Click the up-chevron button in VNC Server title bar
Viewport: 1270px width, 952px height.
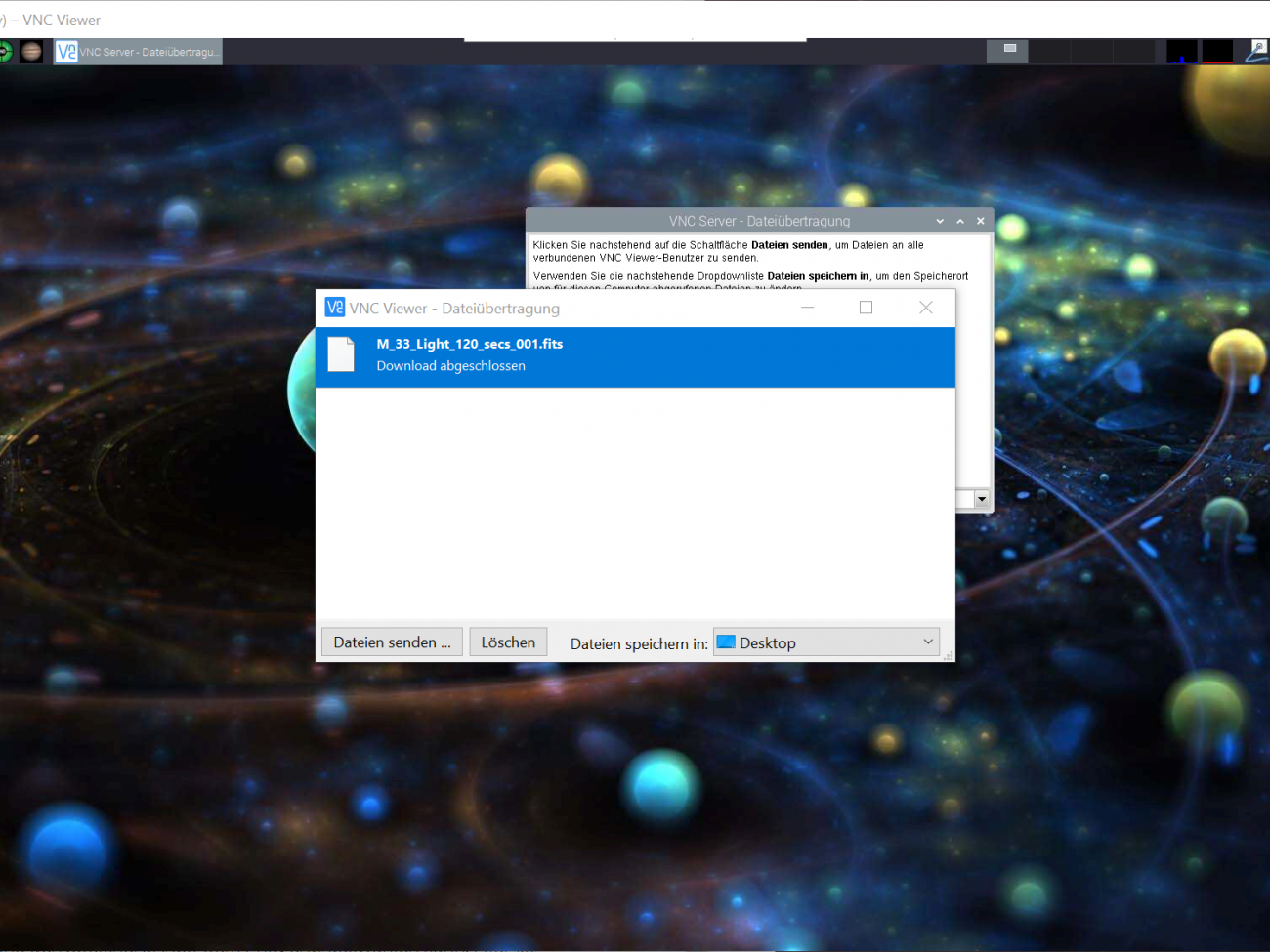tap(960, 221)
